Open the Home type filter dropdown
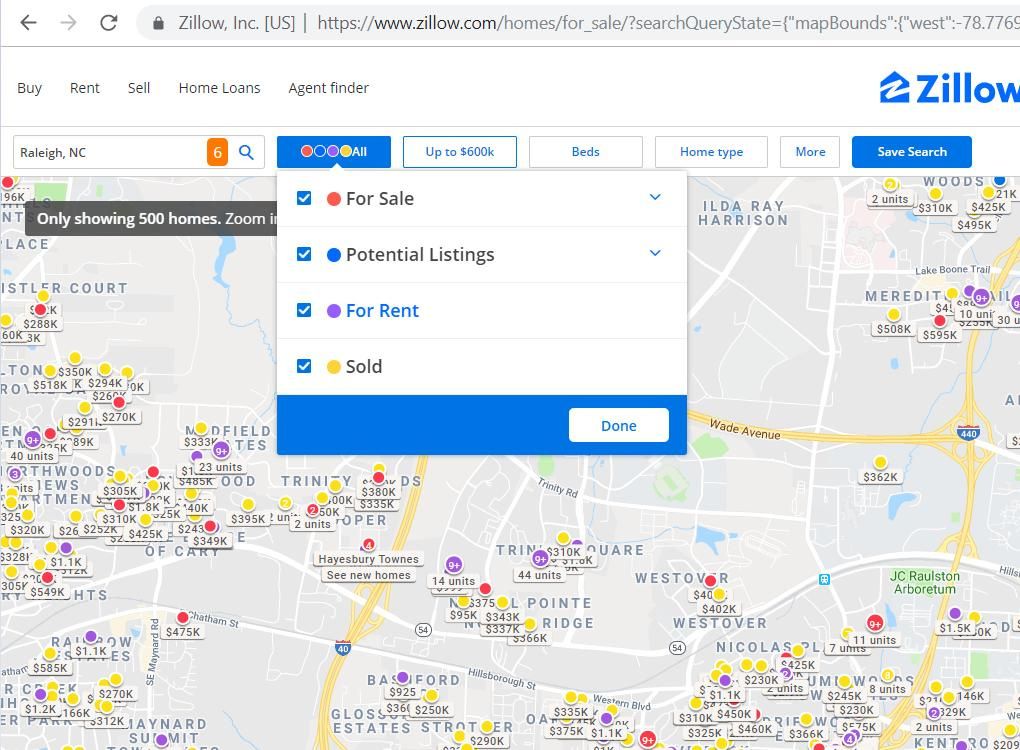Viewport: 1020px width, 750px height. (x=711, y=152)
